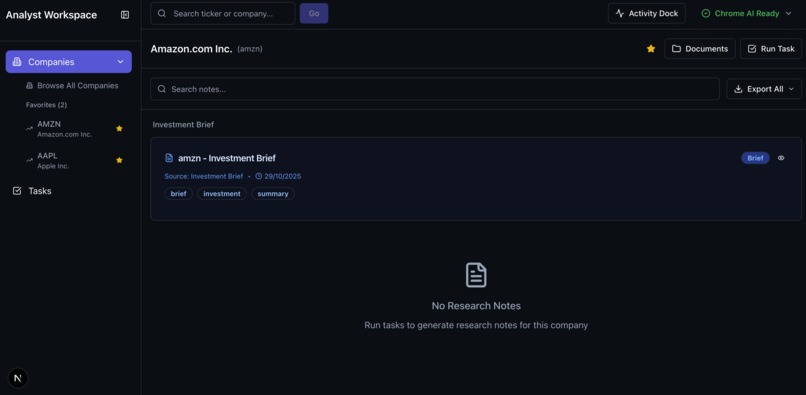Open the Export All dropdown arrow

[792, 89]
